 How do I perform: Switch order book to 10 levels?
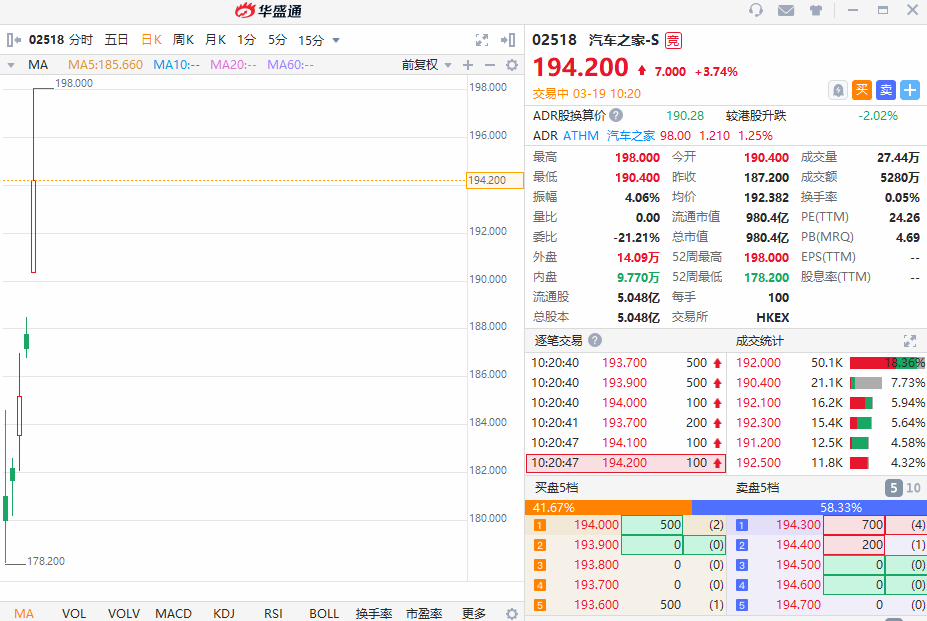(913, 488)
